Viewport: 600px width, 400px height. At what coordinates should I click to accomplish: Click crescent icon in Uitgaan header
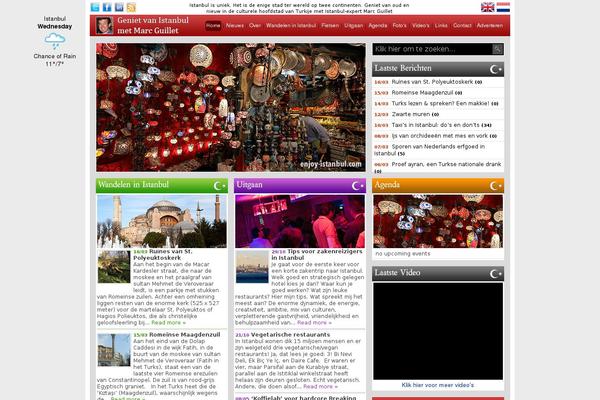pyautogui.click(x=357, y=186)
